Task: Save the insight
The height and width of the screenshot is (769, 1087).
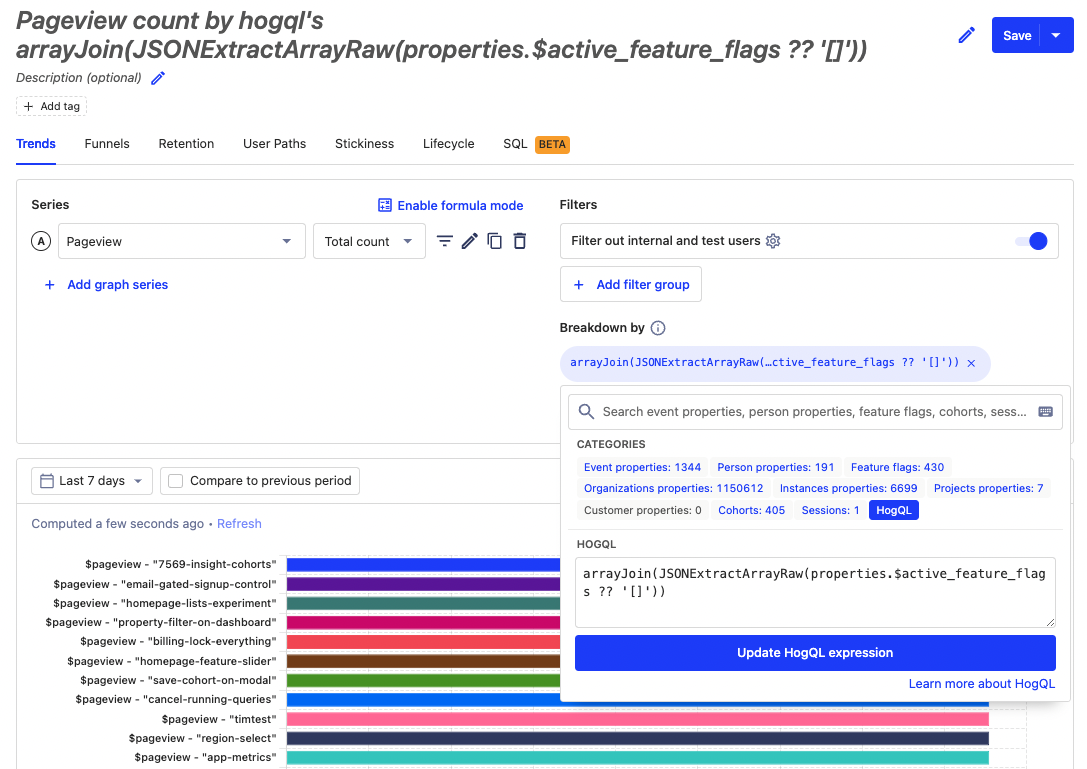Action: tap(1016, 35)
